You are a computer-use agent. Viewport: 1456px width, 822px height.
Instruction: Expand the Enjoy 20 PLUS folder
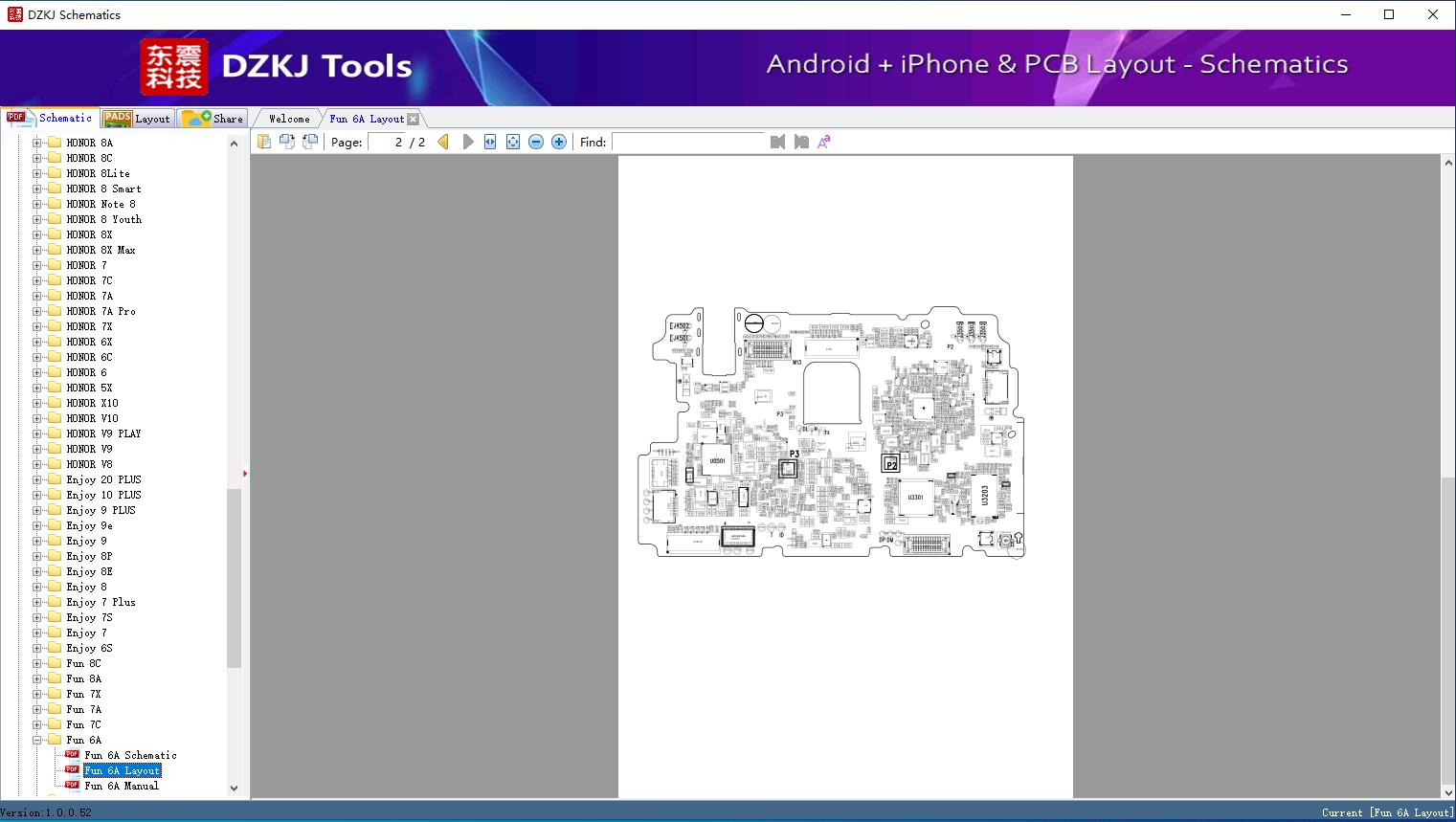pos(37,479)
